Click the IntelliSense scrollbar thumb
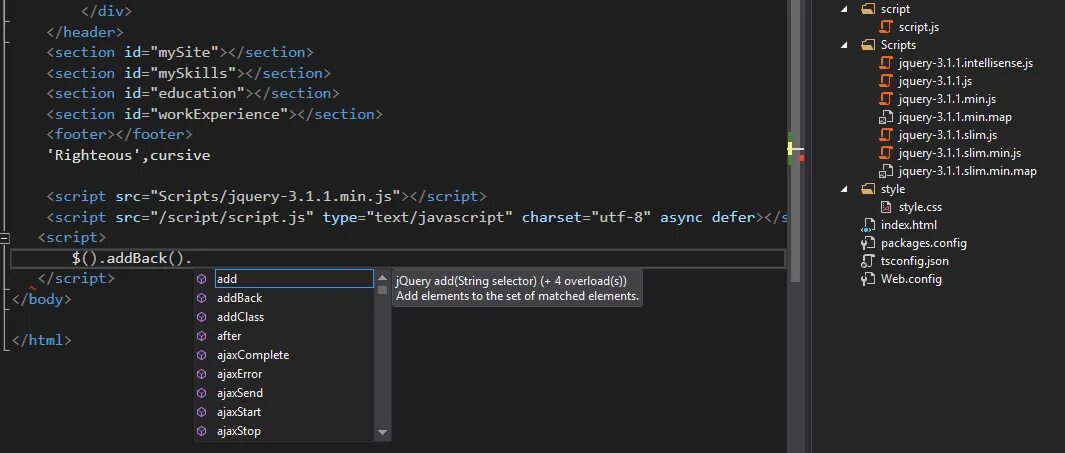The height and width of the screenshot is (453, 1065). 382,290
